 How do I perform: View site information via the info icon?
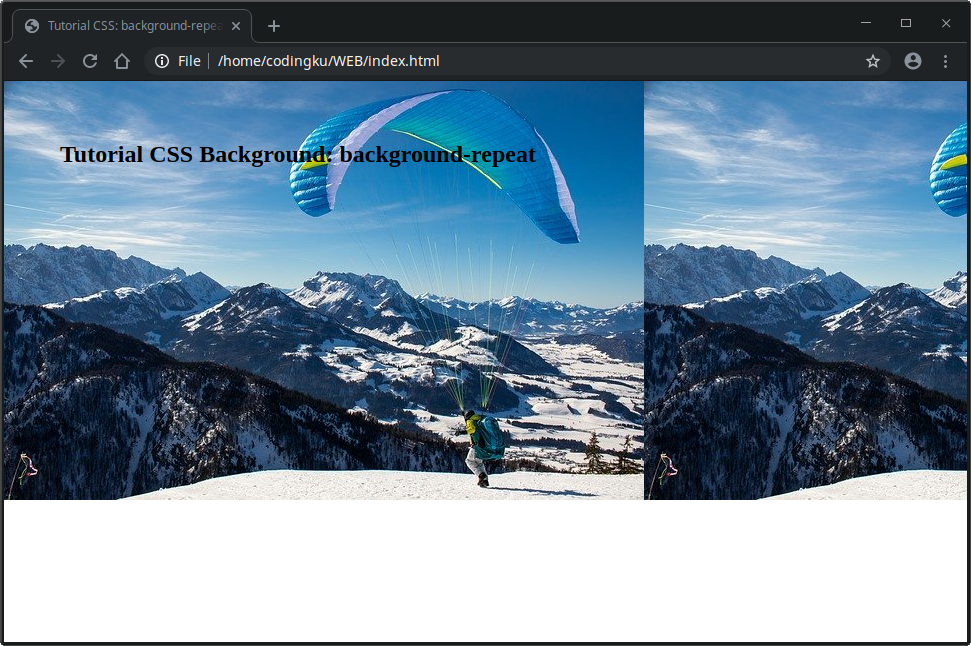[x=162, y=61]
